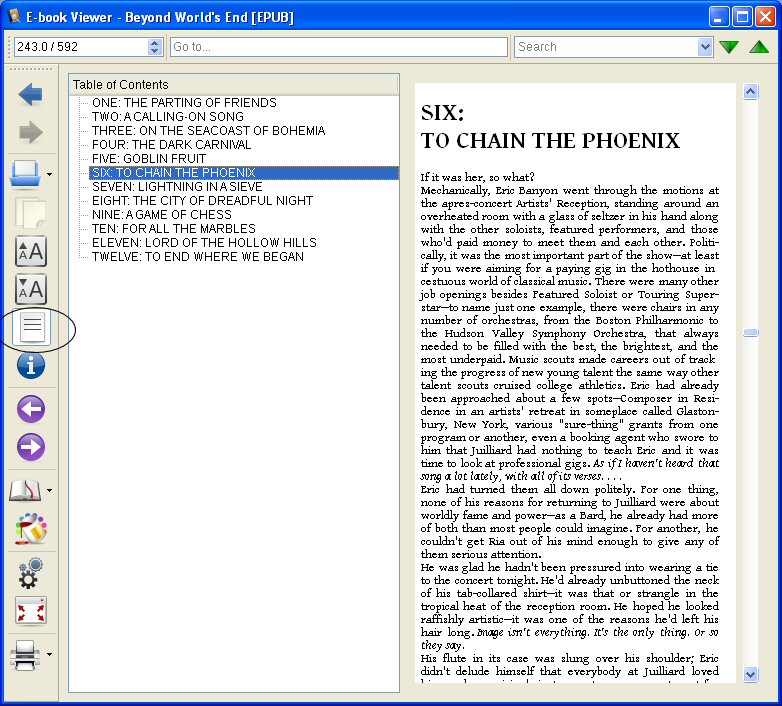Screen dimensions: 782x706
Task: Click the scrollbar down arrow of book text
Action: (x=751, y=675)
